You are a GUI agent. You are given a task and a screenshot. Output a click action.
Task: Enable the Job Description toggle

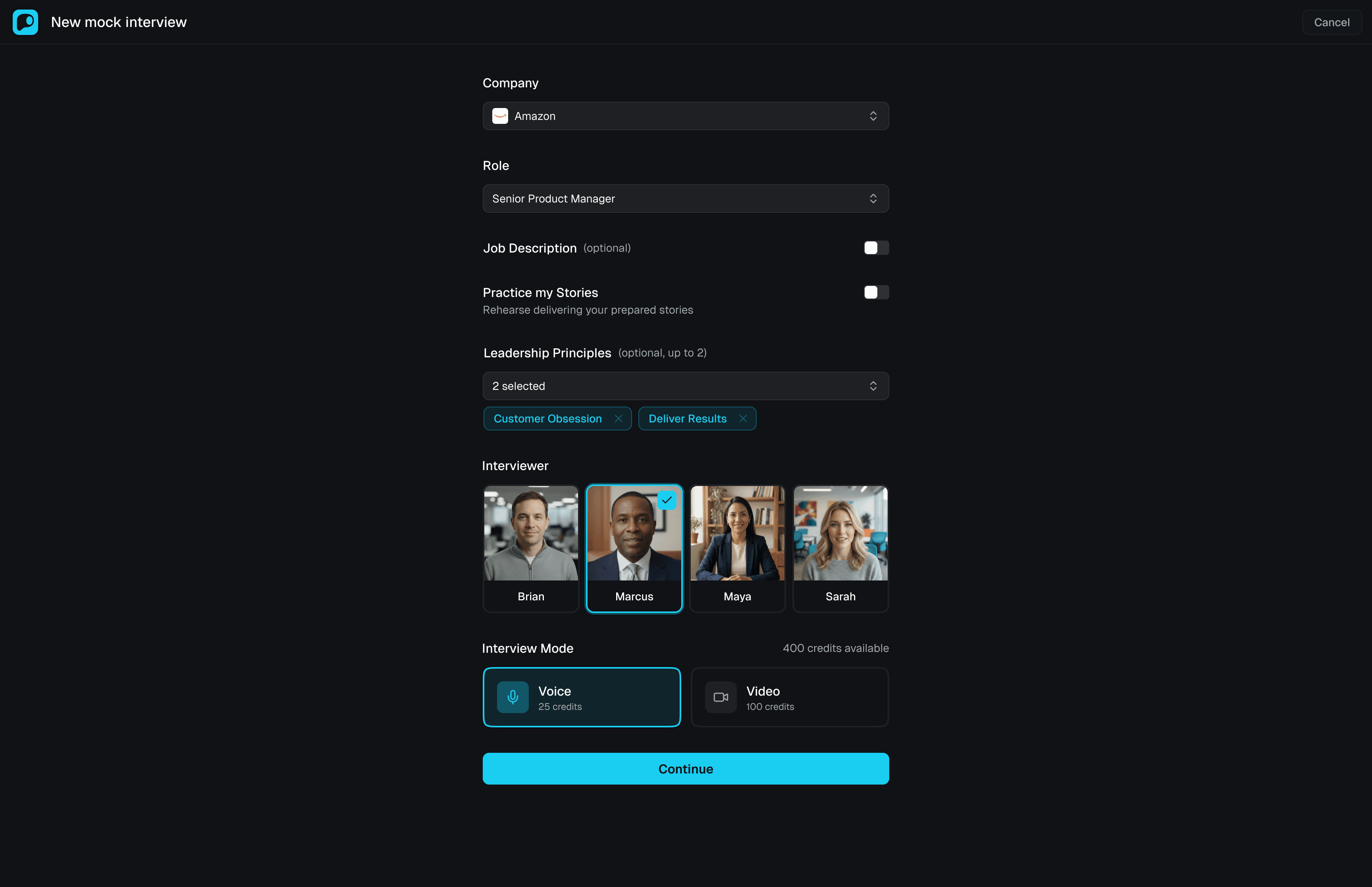(x=876, y=248)
